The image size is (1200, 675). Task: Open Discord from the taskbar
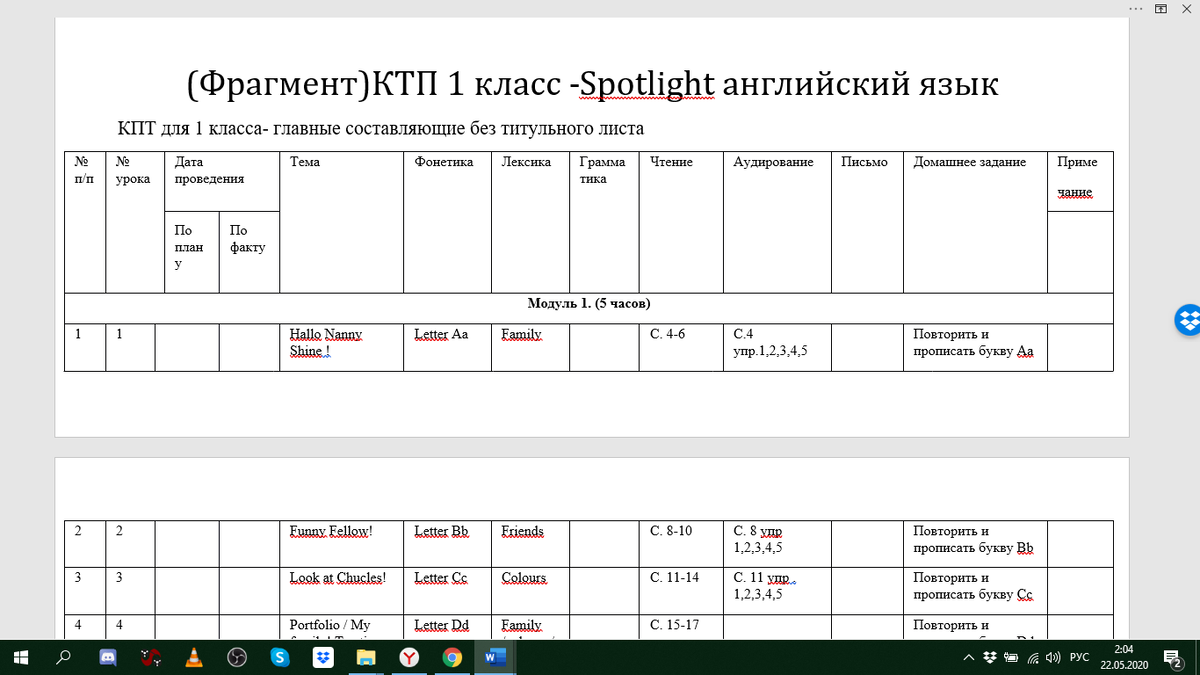(107, 657)
